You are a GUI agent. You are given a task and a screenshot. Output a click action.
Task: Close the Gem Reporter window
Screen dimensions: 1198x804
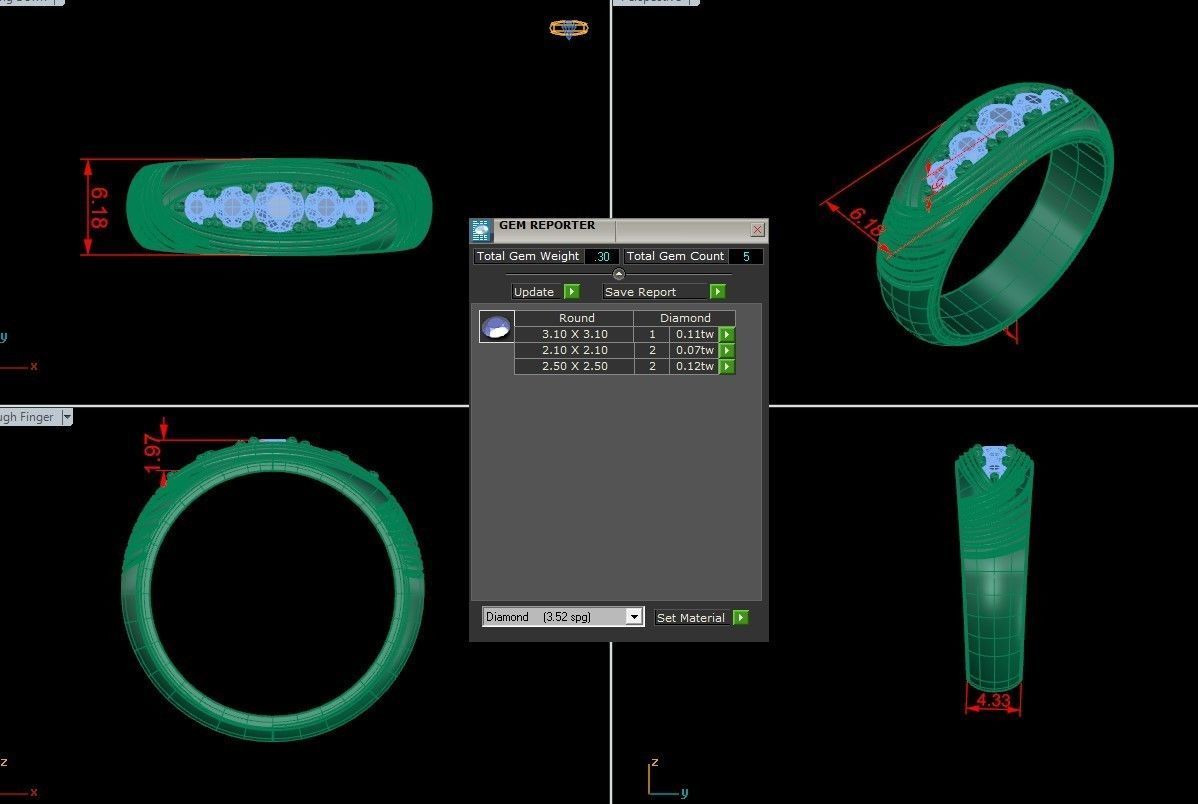click(x=756, y=229)
